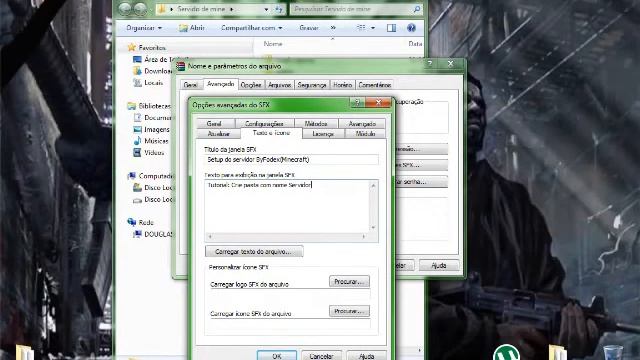Switch to the Configurações tab

tap(264, 123)
